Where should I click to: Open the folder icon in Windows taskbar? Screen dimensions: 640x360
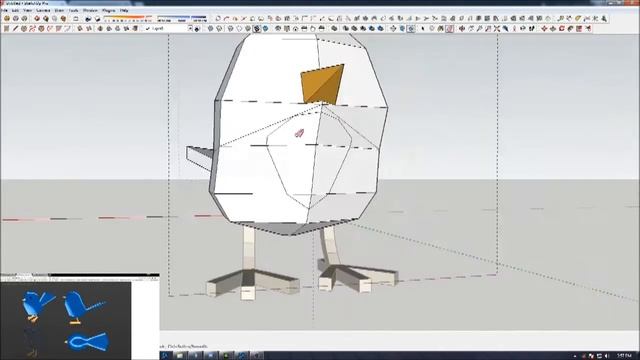click(180, 356)
